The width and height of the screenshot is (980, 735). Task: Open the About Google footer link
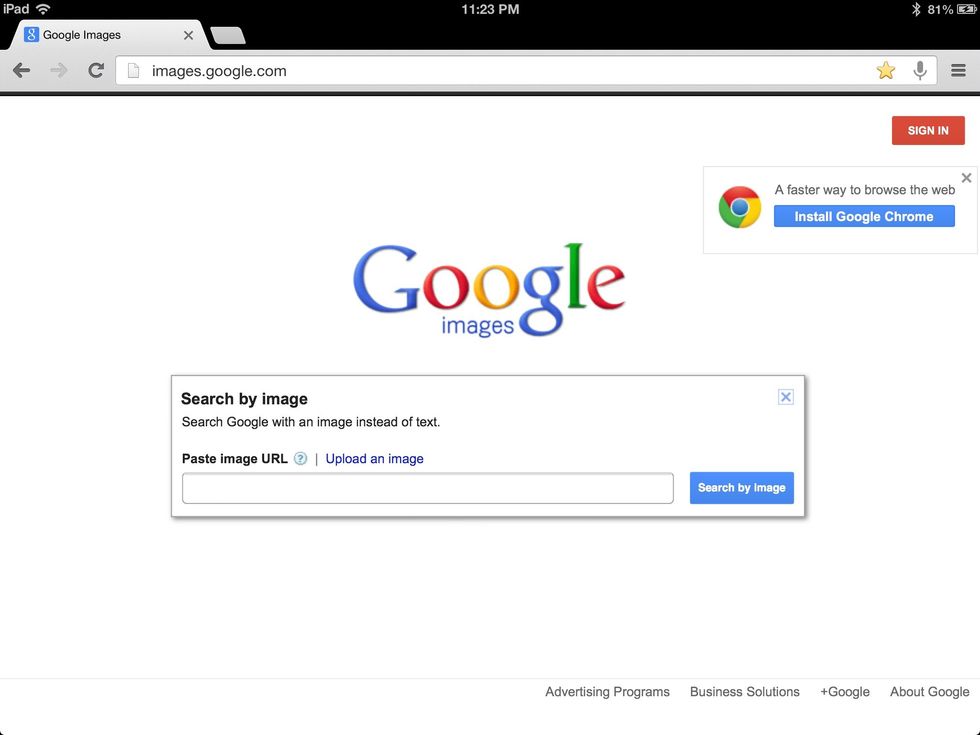[929, 692]
